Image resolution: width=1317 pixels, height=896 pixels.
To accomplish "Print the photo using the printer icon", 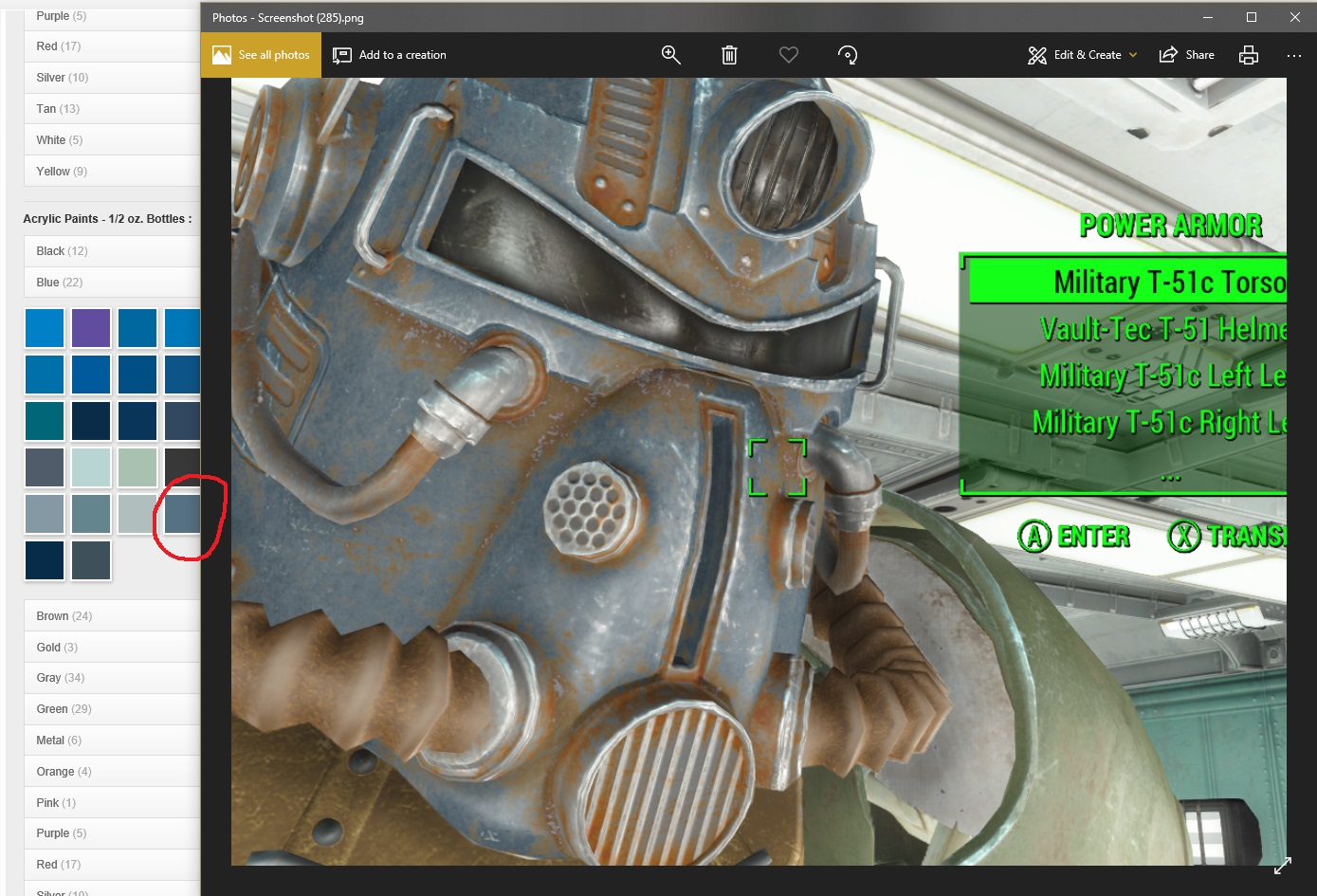I will click(x=1249, y=55).
